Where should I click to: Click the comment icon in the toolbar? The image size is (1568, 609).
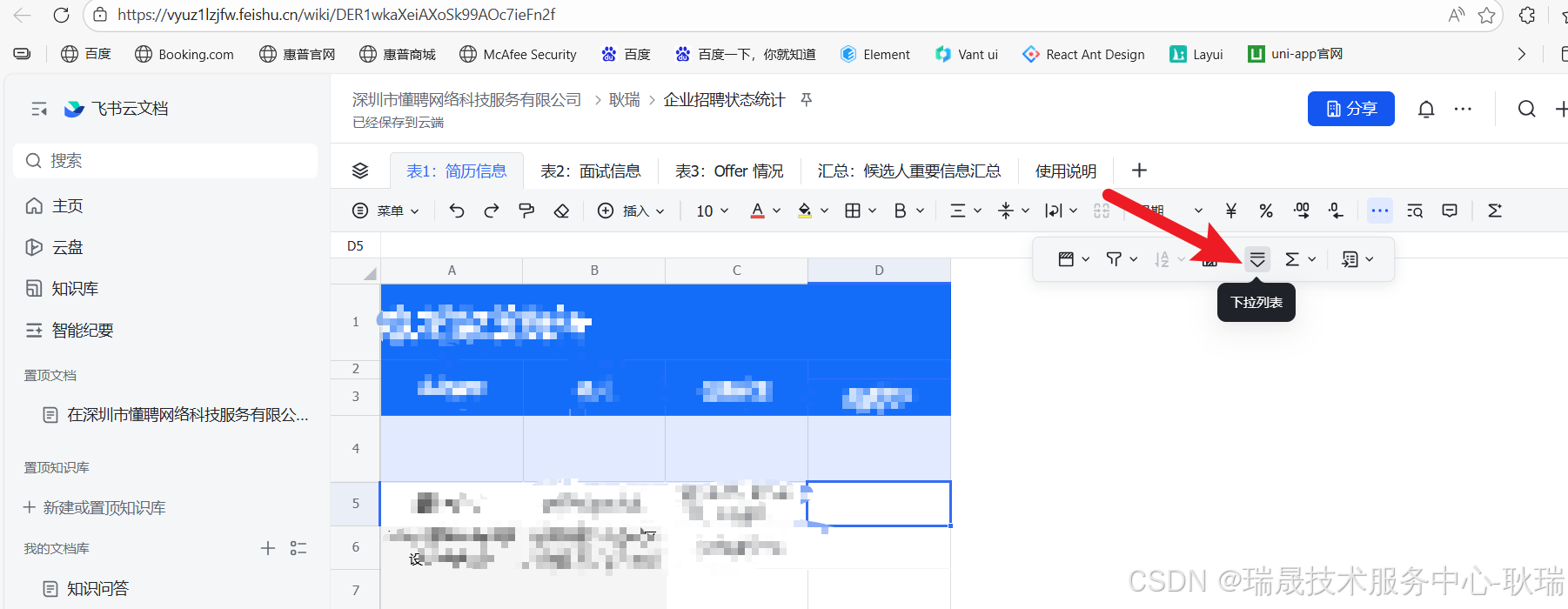coord(1450,211)
